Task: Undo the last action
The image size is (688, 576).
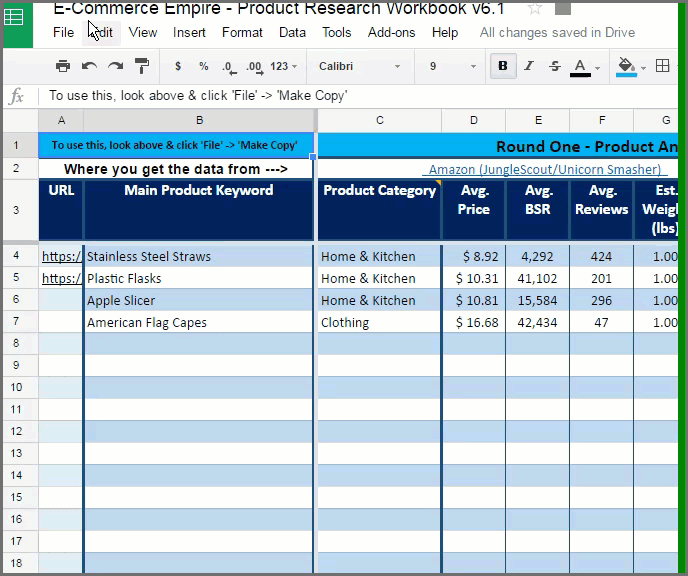Action: coord(89,66)
